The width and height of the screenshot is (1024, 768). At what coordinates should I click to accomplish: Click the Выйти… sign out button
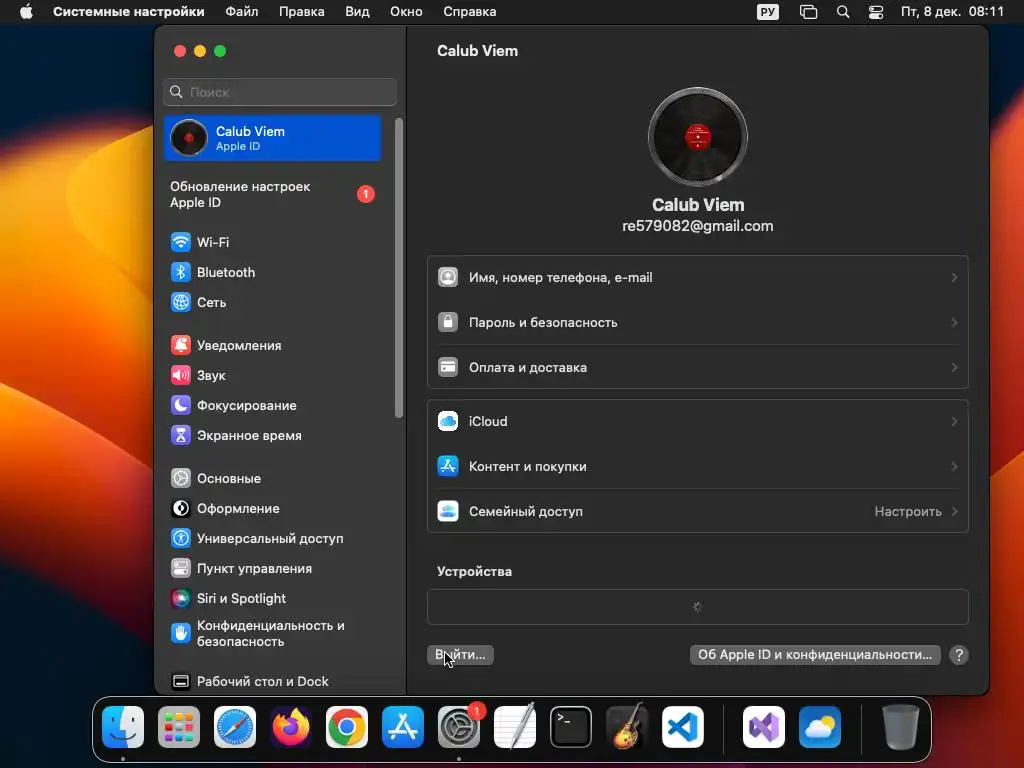coord(460,655)
